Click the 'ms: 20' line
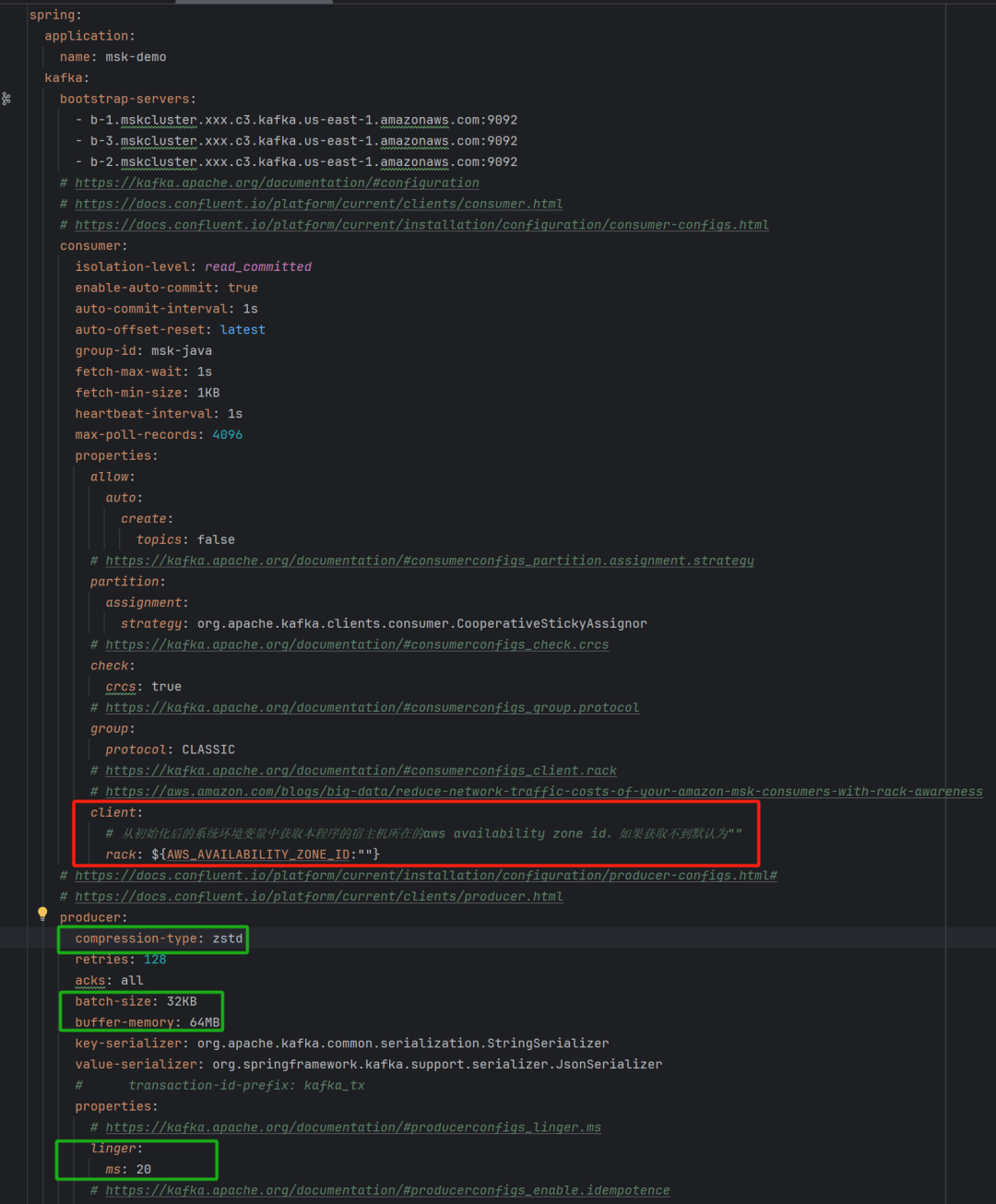This screenshot has height=1204, width=996. click(x=128, y=1169)
